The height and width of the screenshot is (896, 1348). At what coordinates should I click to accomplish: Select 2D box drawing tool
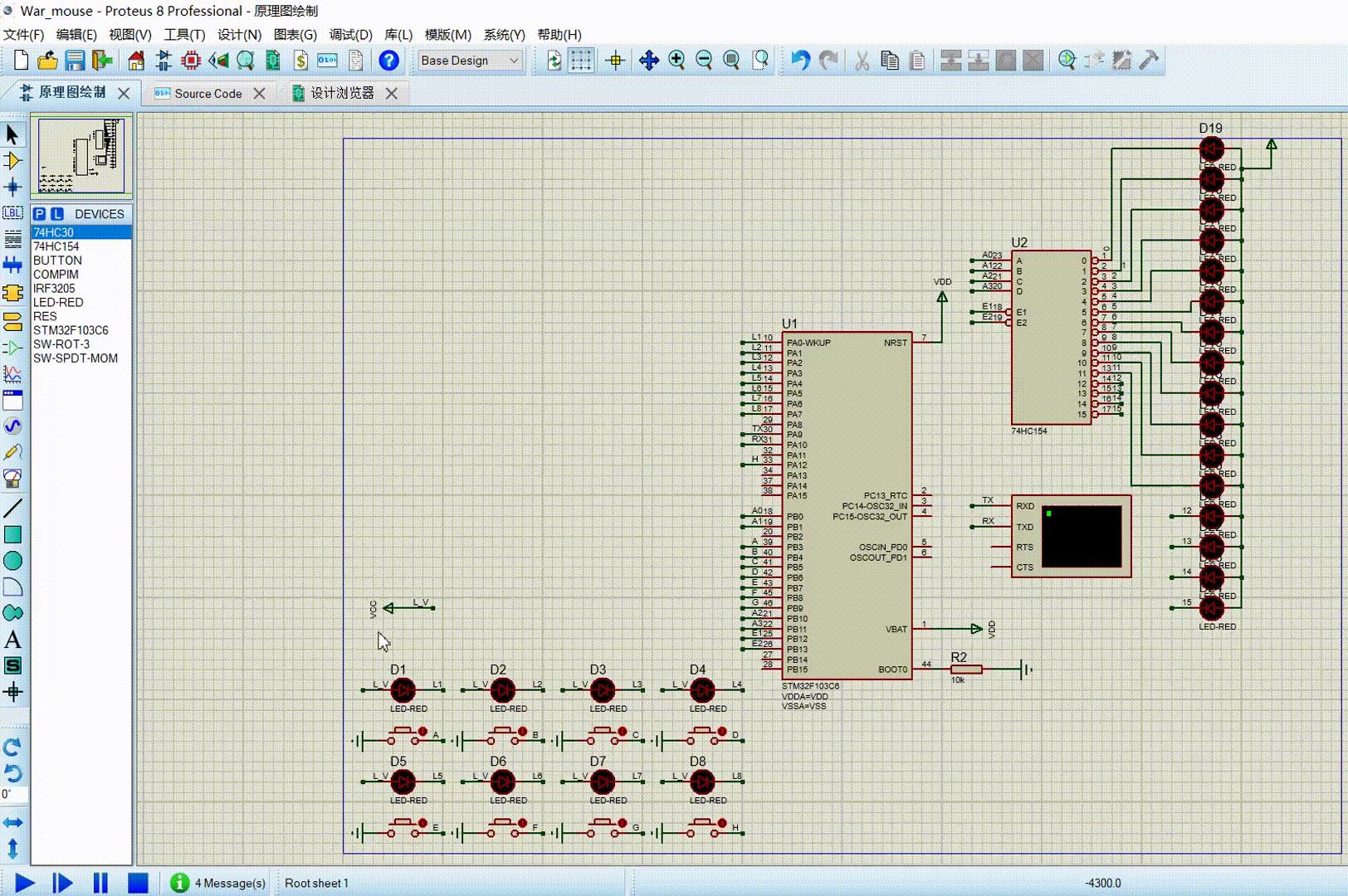tap(12, 534)
